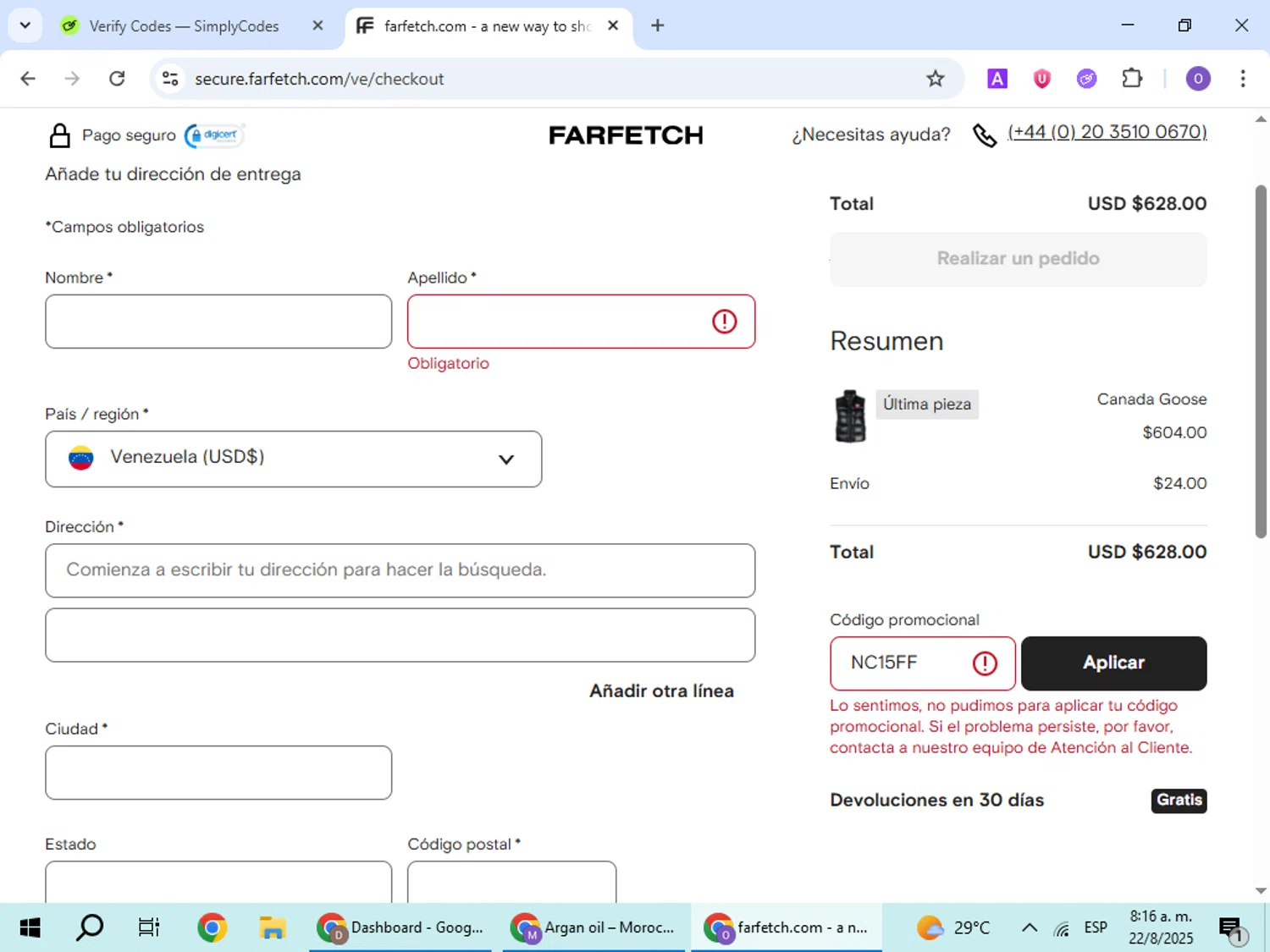Screen dimensions: 1270x952
Task: Click the Apellido error exclamation icon
Action: click(724, 322)
